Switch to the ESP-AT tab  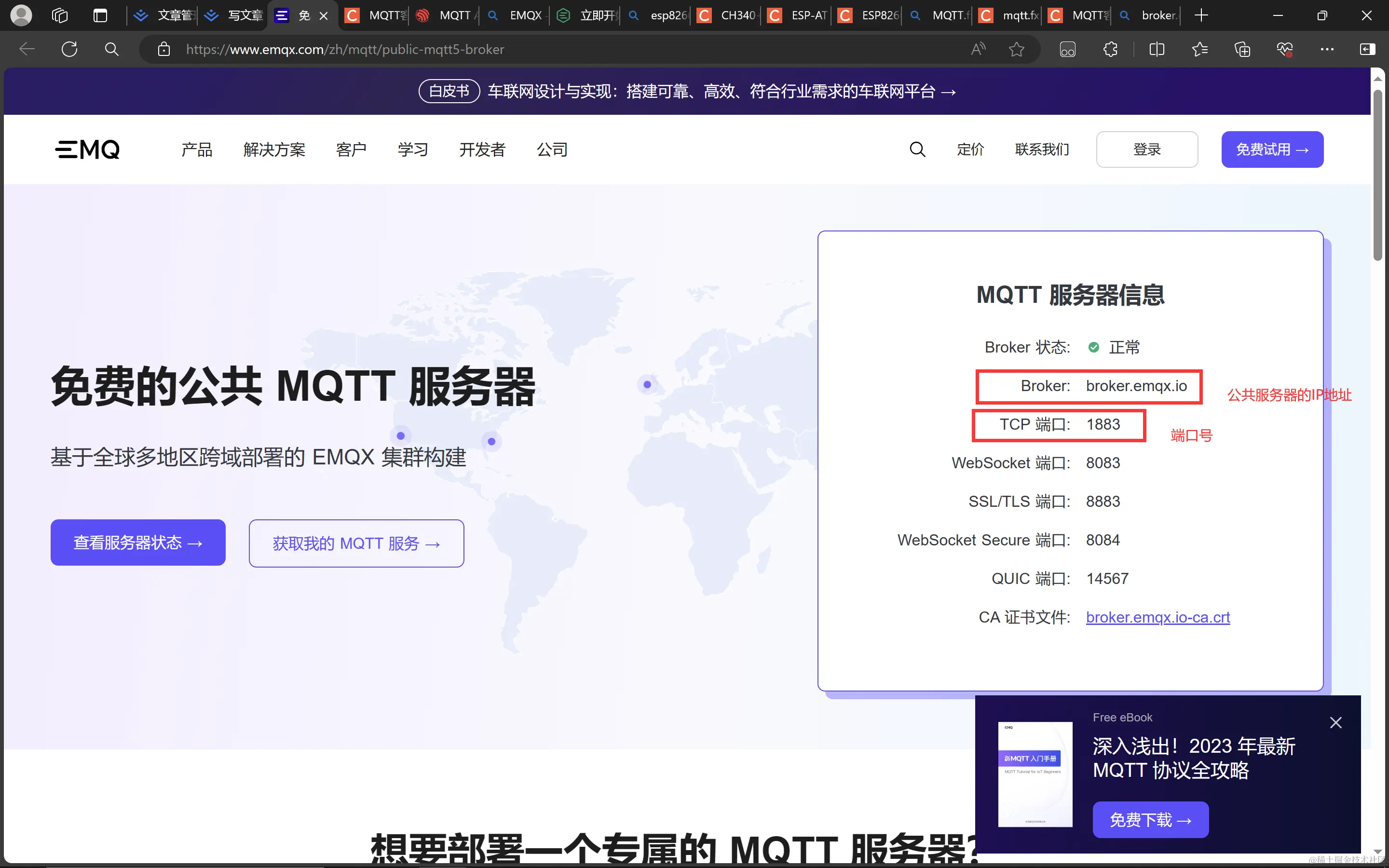tap(798, 15)
